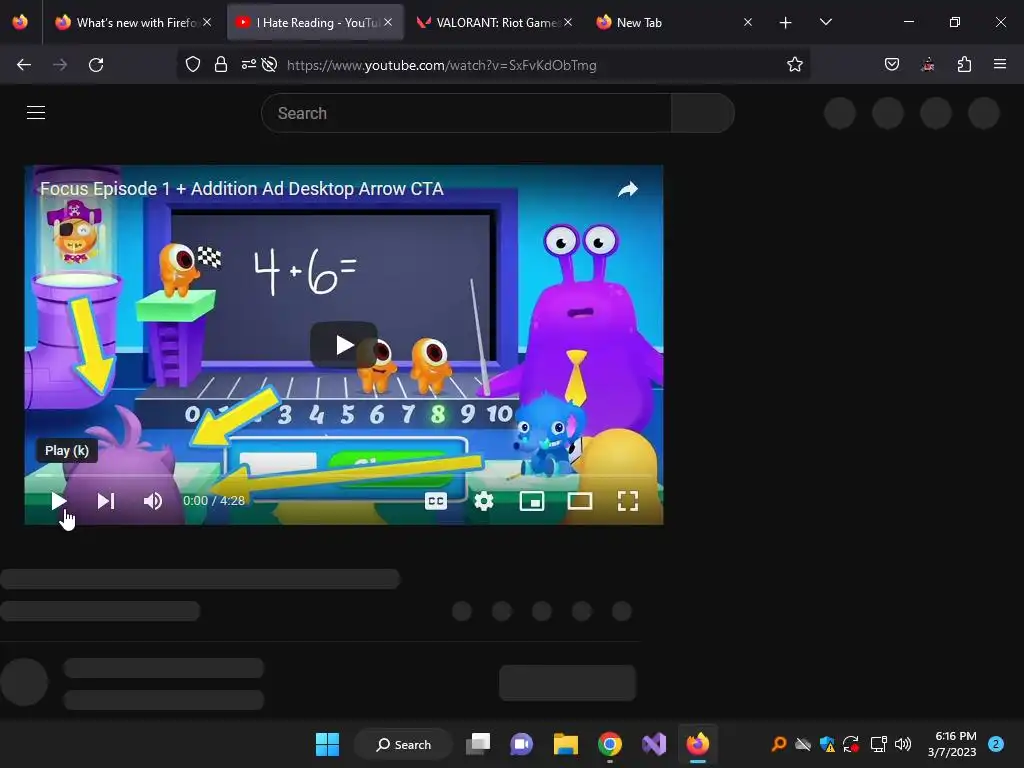Open the site permissions icon
The width and height of the screenshot is (1024, 768).
click(x=248, y=65)
